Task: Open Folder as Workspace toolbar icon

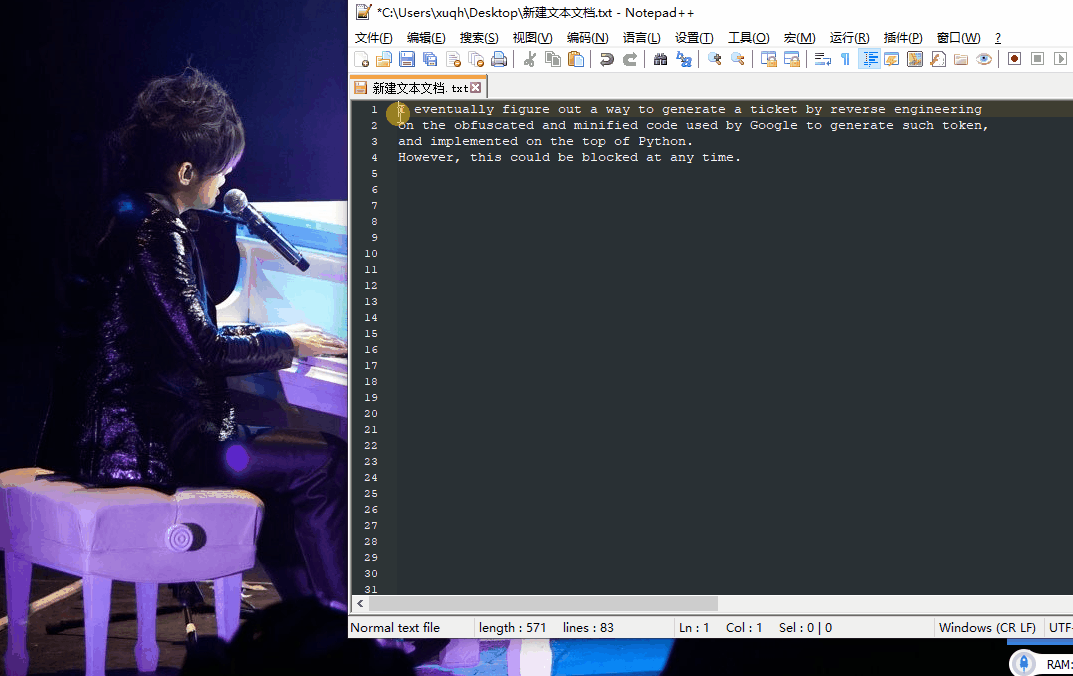Action: click(961, 60)
